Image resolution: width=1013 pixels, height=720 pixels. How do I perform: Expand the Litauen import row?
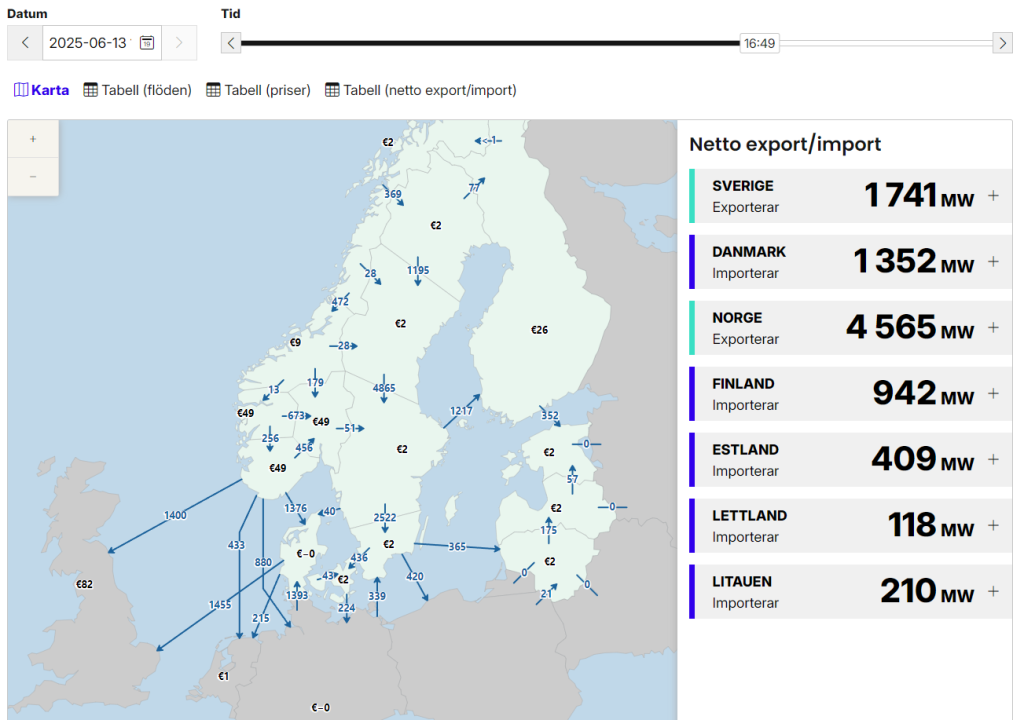[993, 592]
